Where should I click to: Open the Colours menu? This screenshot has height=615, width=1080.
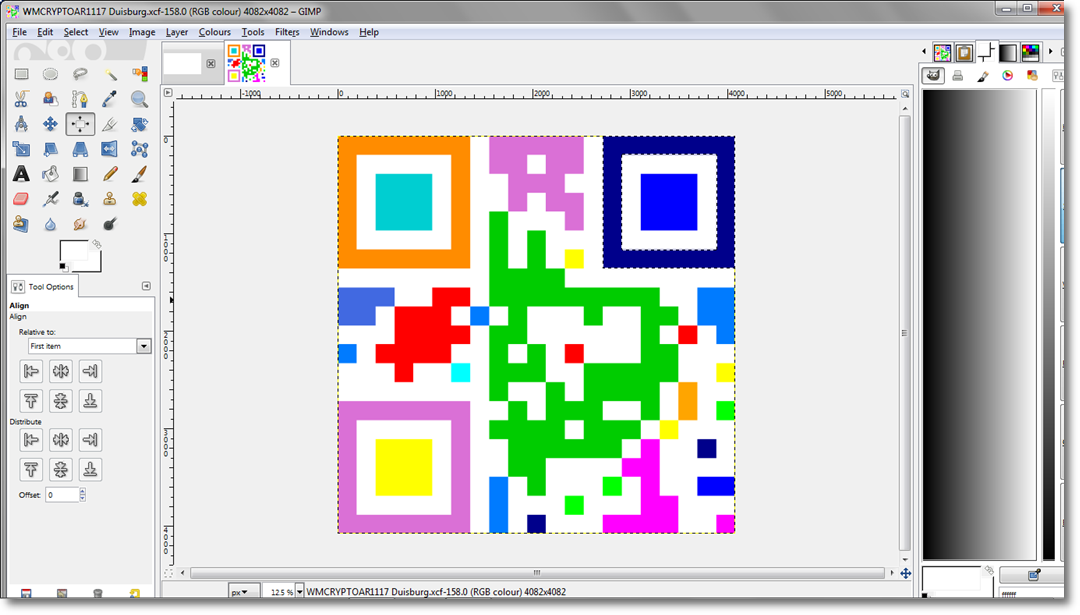pyautogui.click(x=214, y=32)
